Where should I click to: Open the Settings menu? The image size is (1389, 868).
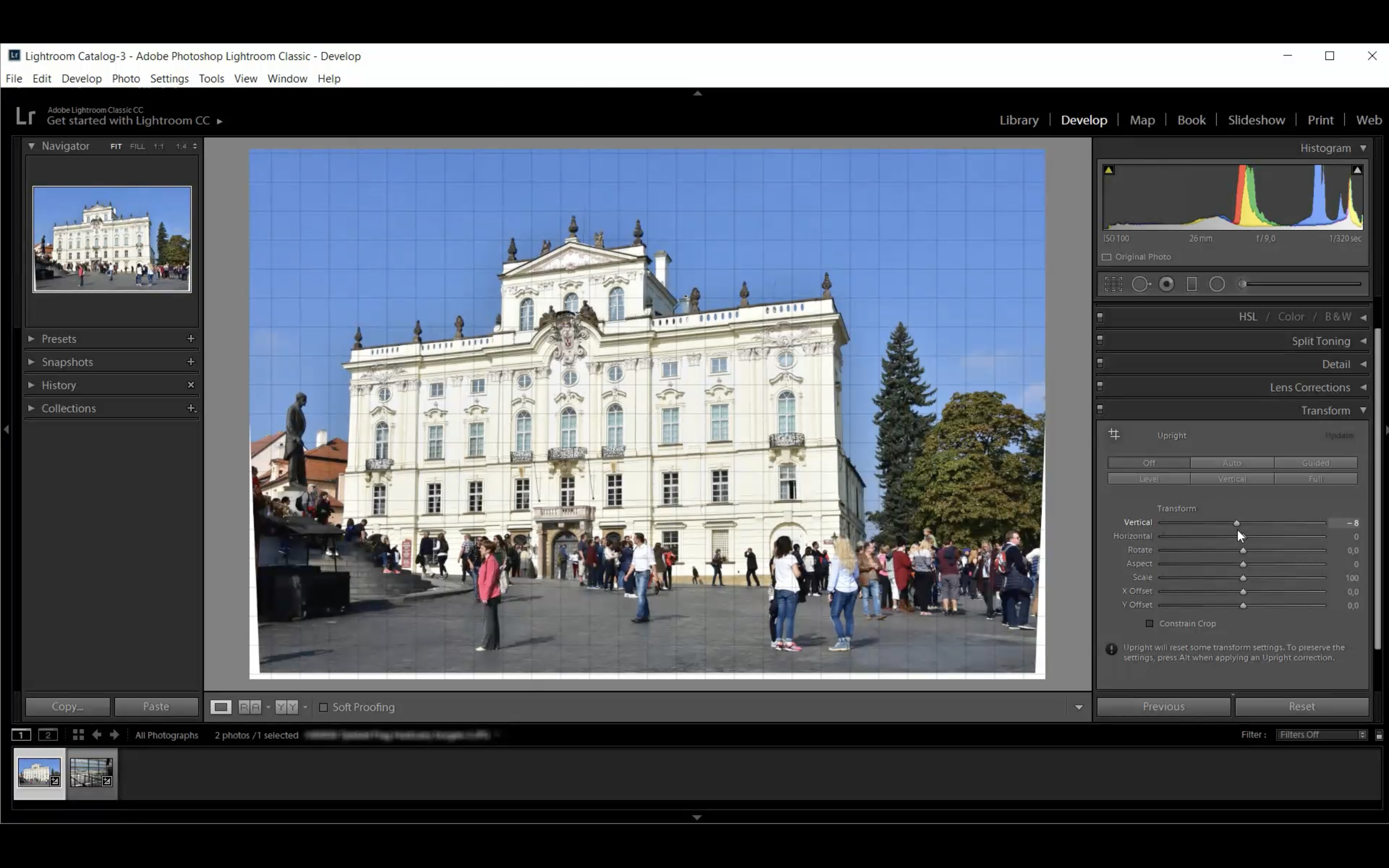point(169,79)
